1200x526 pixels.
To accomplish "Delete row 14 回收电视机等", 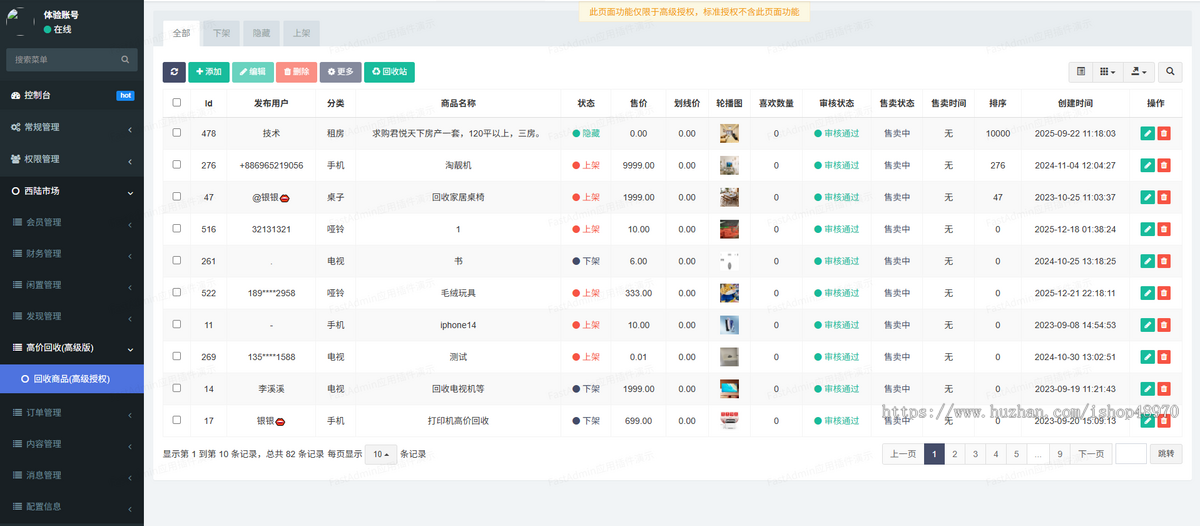I will (x=1164, y=389).
